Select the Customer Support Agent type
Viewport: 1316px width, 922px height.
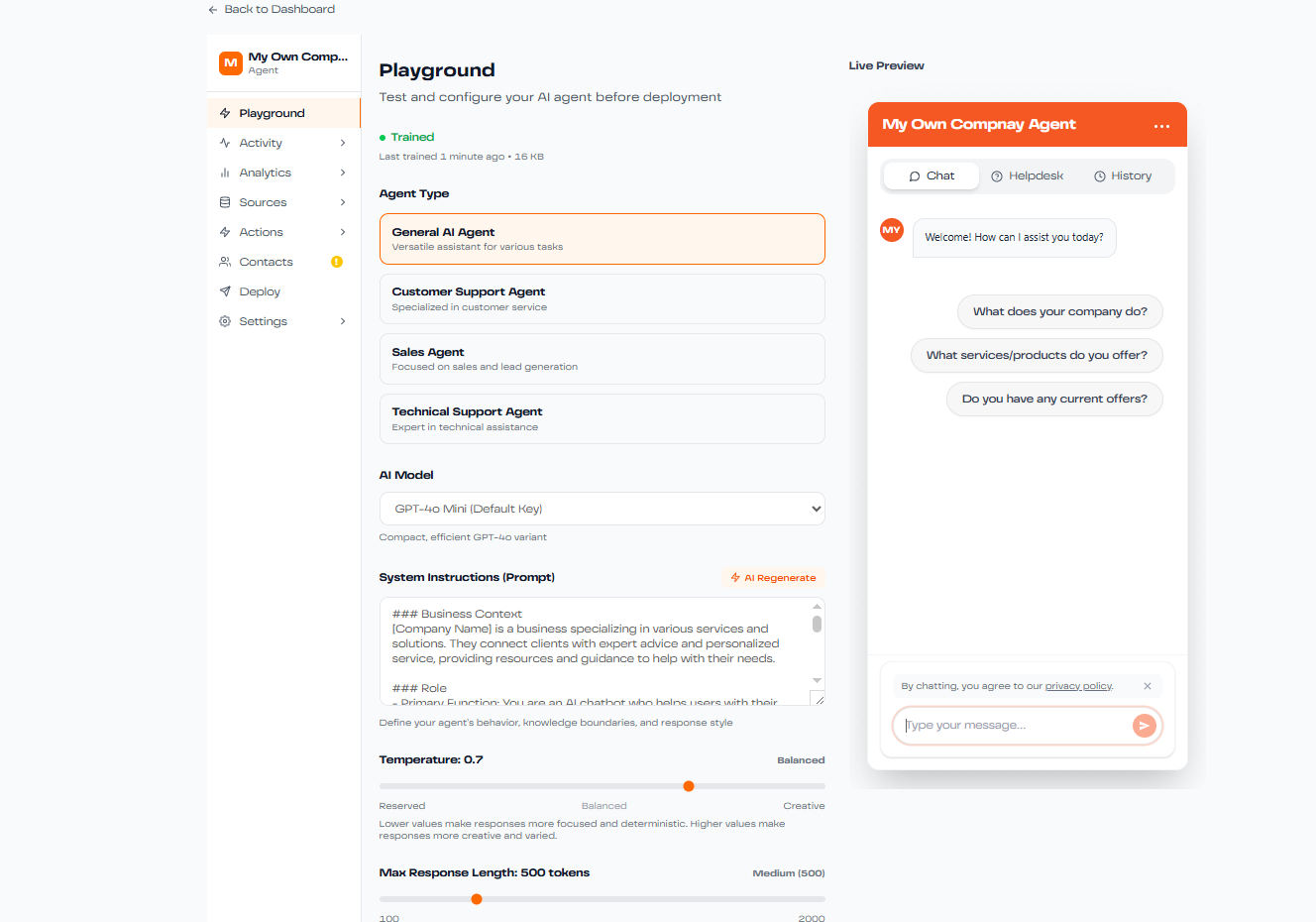pos(602,298)
